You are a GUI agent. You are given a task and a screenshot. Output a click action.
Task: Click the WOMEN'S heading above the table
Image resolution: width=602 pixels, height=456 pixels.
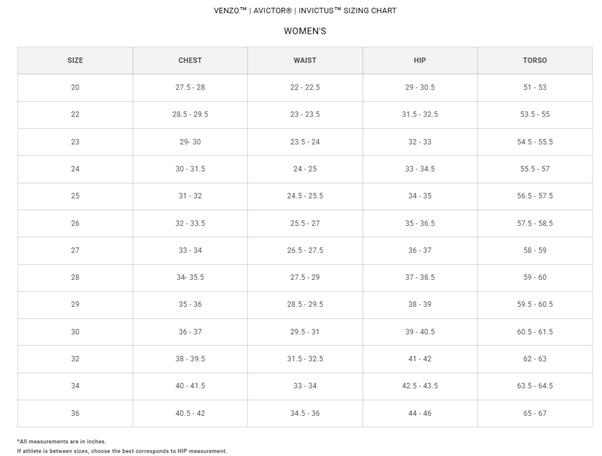[x=305, y=31]
